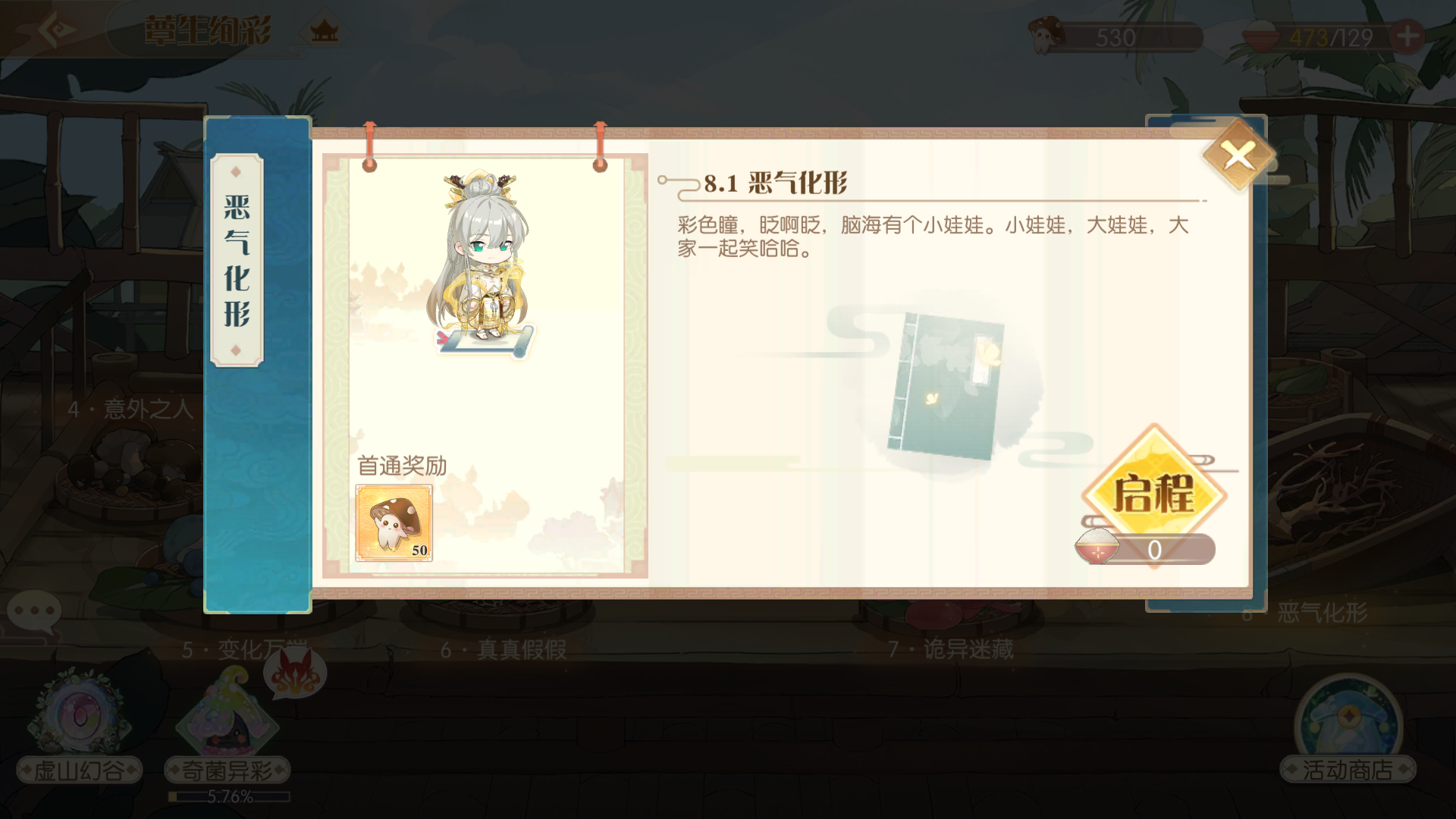
Task: Click the mushroom currency counter 530
Action: tap(1115, 36)
